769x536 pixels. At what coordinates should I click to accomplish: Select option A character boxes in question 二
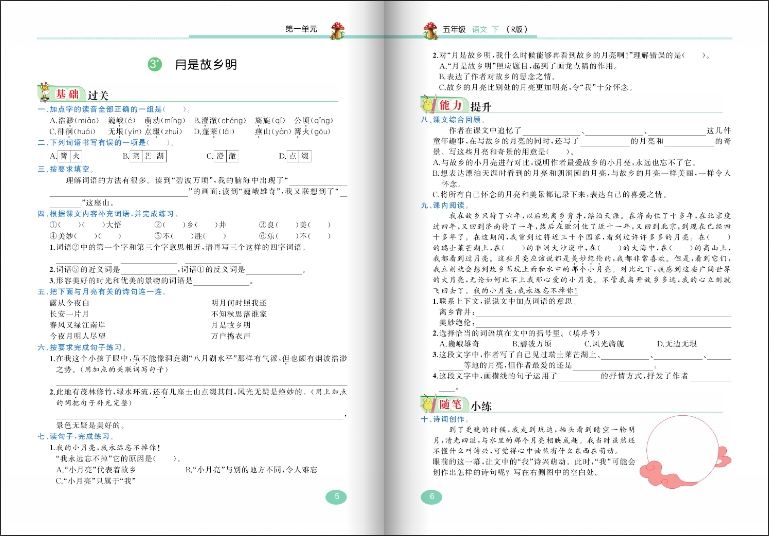click(69, 156)
